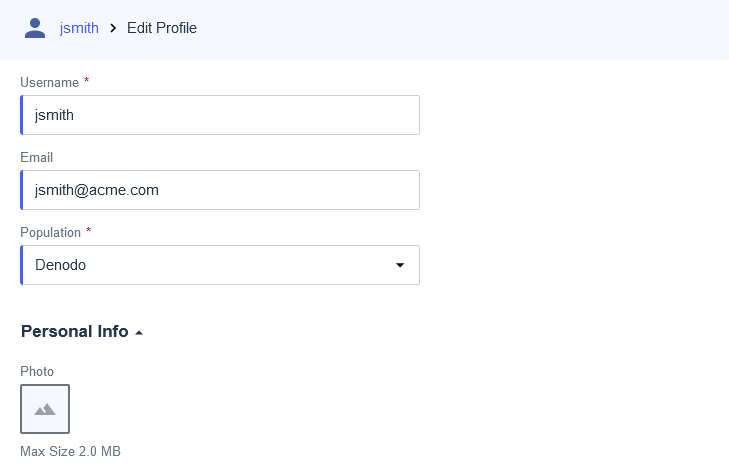Click the mountain image icon in Photo
Viewport: 729px width, 464px height.
click(x=45, y=409)
